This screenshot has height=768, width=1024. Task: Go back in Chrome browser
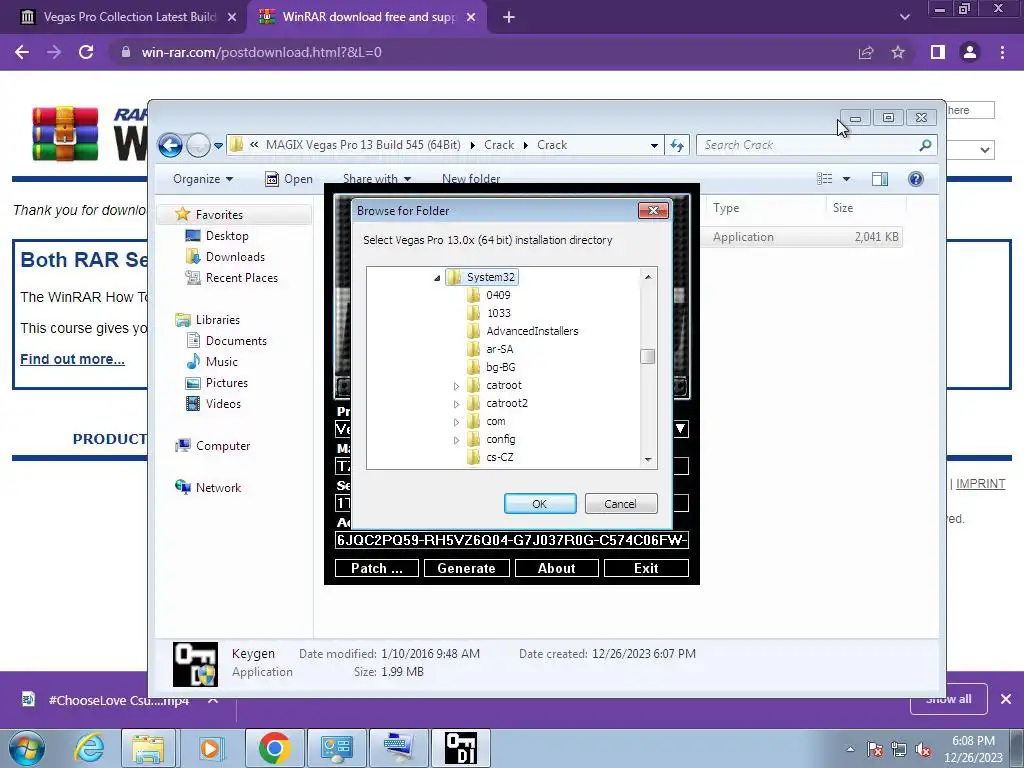22,52
